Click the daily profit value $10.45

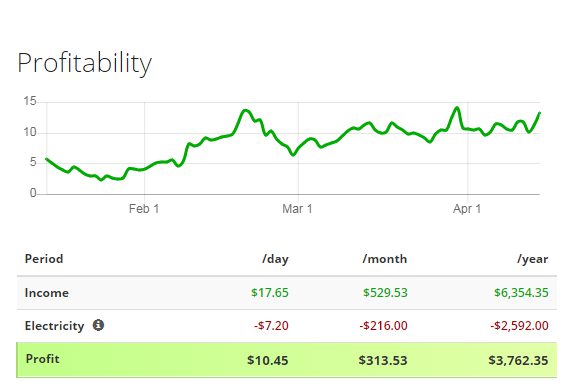[268, 360]
